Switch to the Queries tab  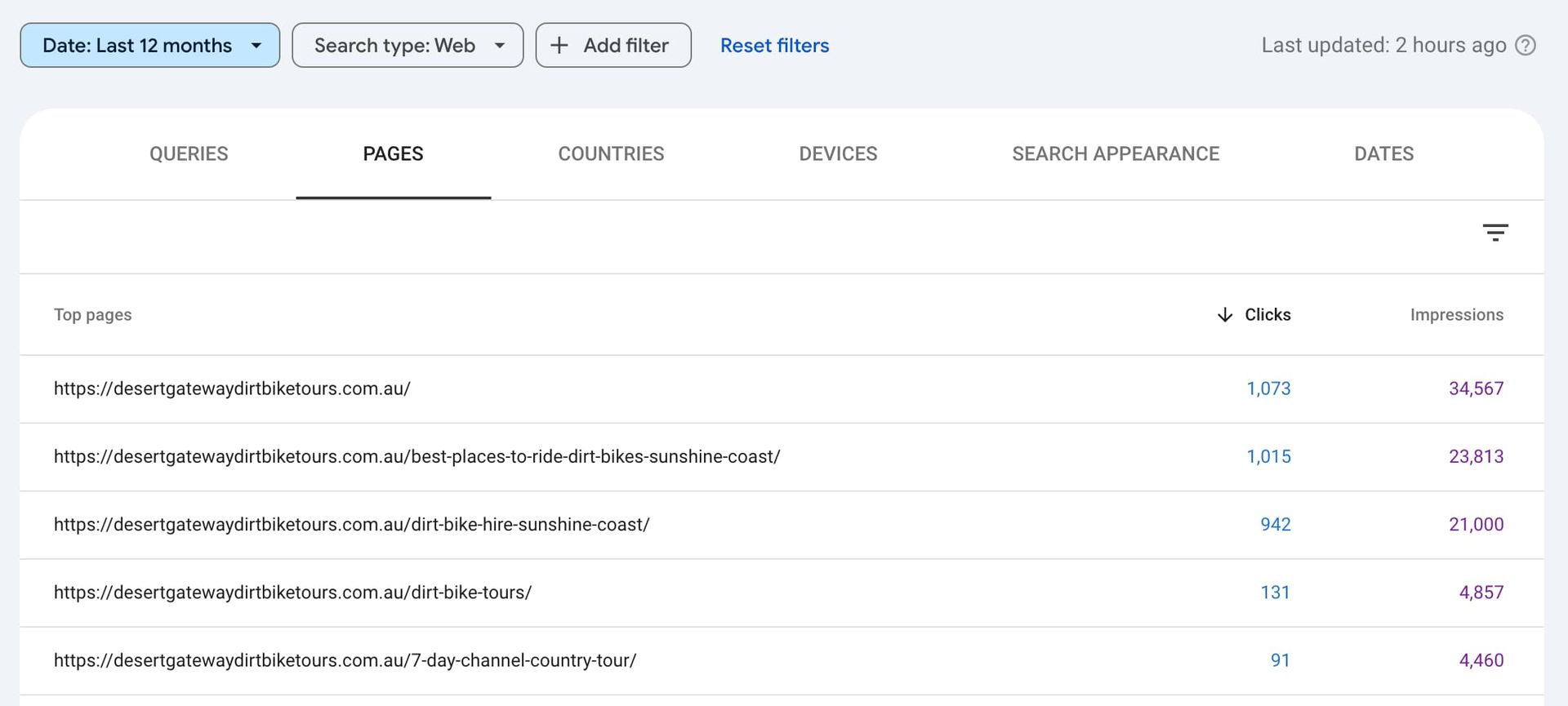click(189, 154)
